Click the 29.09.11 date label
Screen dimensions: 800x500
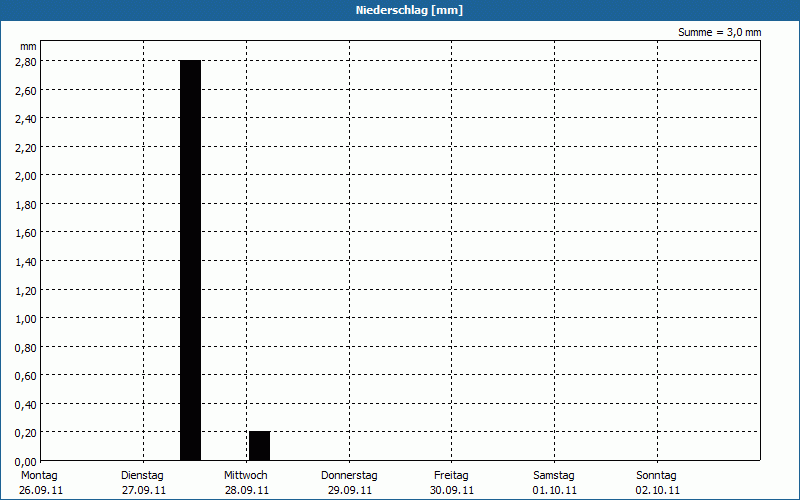pos(350,491)
